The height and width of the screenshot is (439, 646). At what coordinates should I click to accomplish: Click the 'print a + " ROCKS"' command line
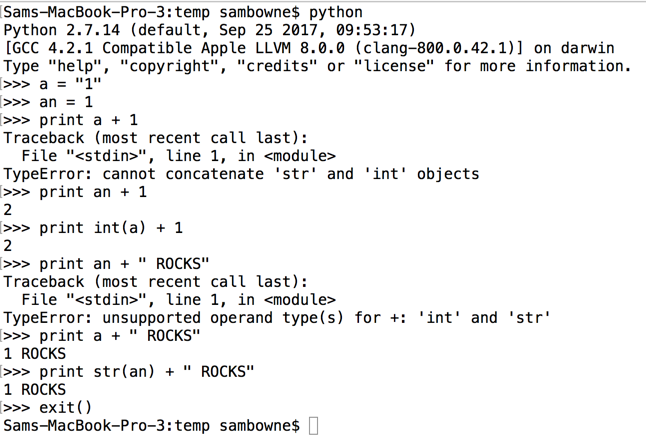(x=120, y=336)
